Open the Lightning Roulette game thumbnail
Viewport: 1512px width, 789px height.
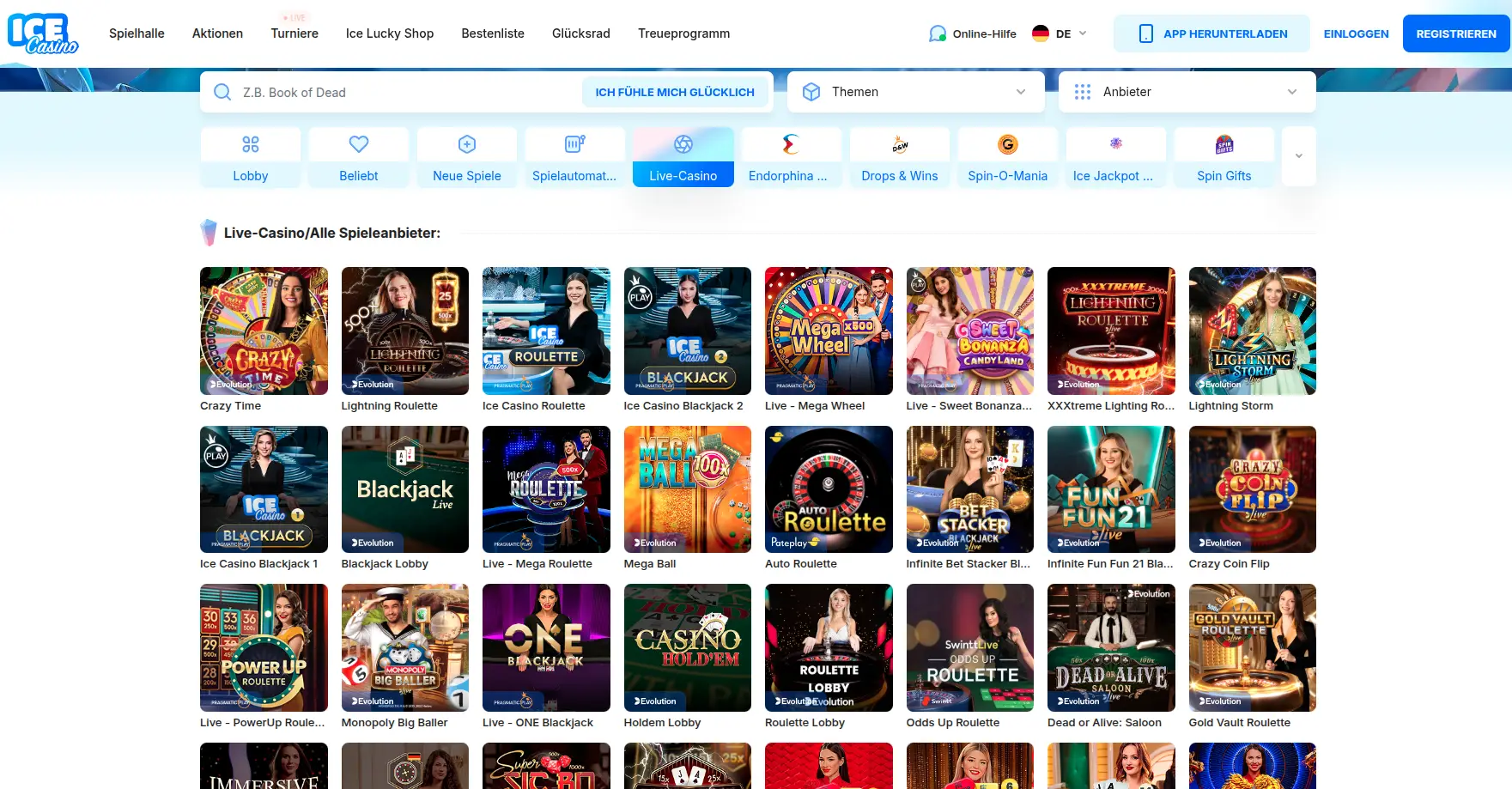click(405, 331)
